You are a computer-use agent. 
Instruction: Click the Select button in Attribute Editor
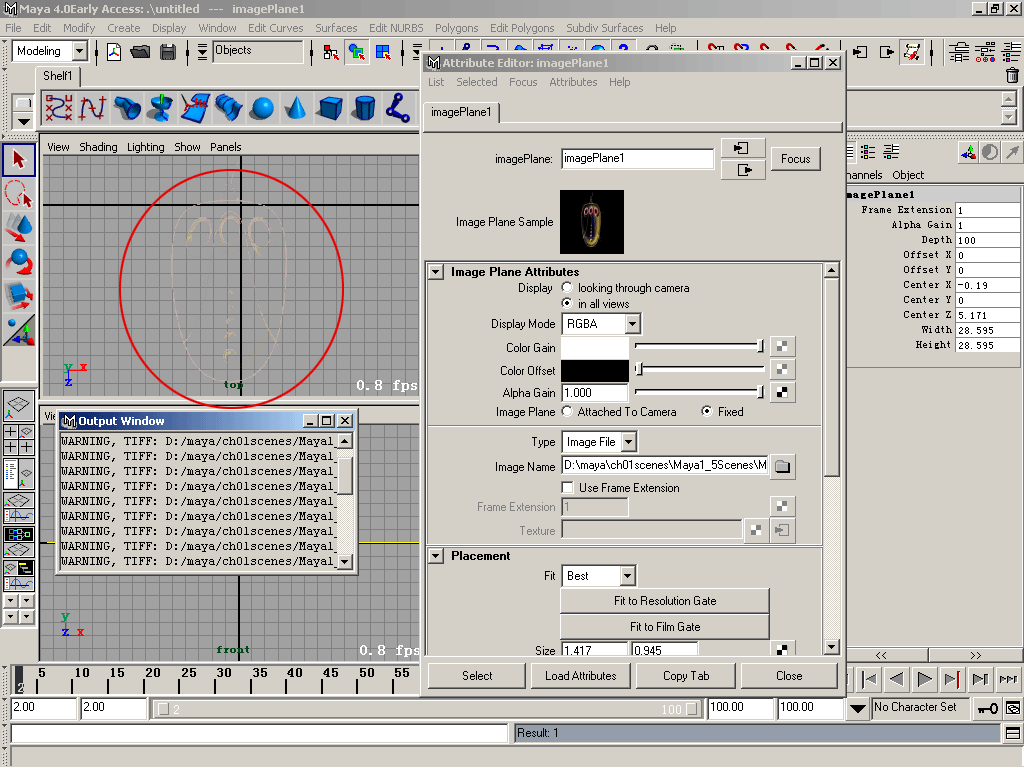click(x=477, y=676)
